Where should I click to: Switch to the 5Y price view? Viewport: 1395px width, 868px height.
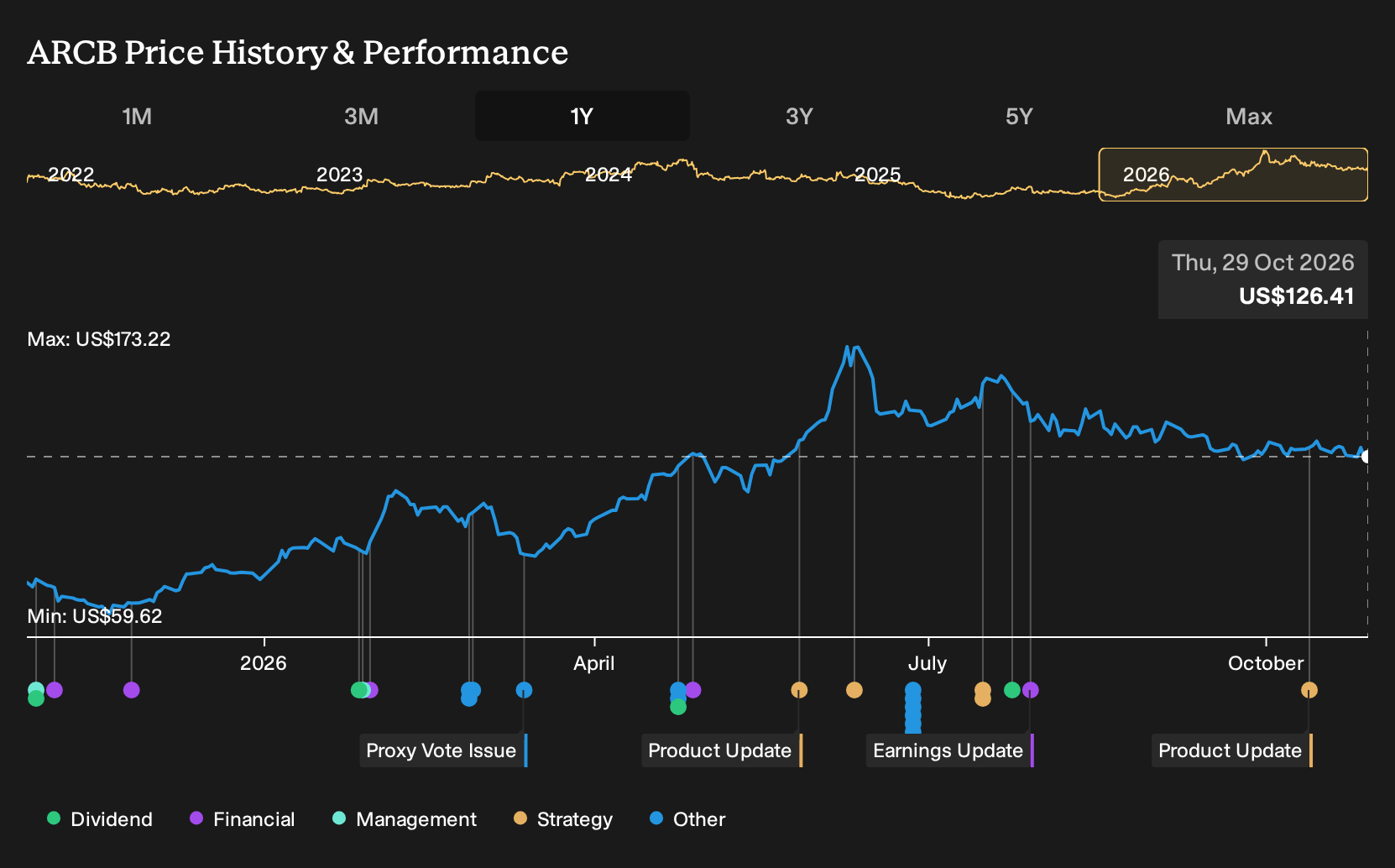pos(1019,116)
